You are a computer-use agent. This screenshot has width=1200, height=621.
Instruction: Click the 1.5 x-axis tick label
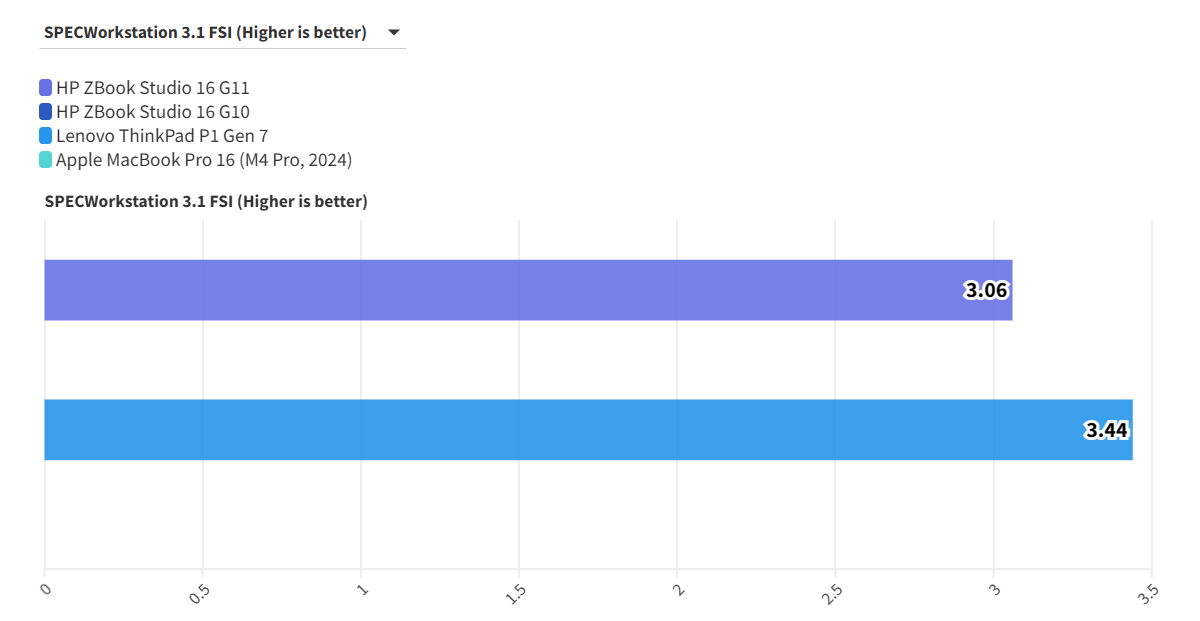click(x=517, y=593)
